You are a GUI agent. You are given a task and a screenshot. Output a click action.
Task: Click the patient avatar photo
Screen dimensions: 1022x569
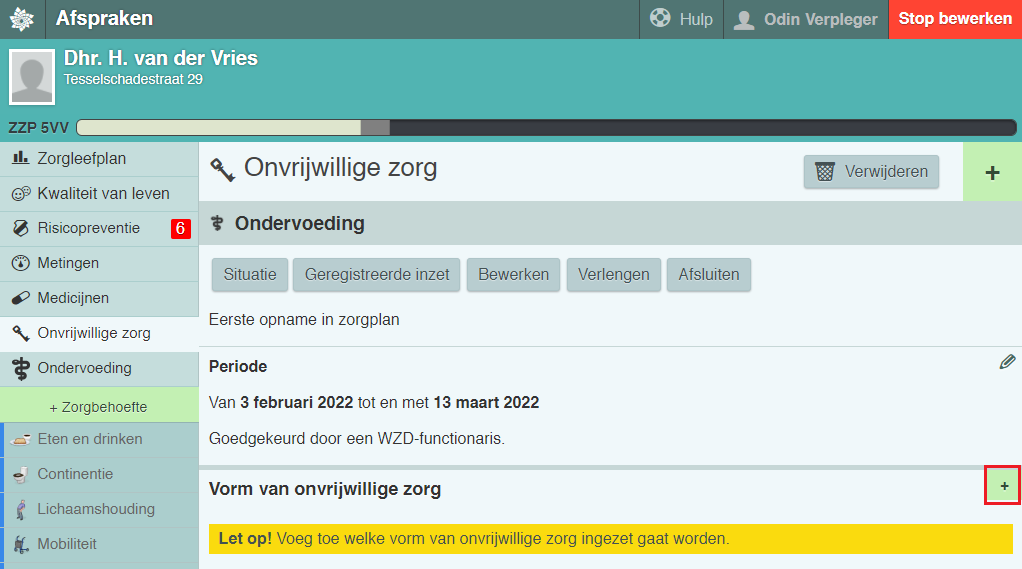click(x=32, y=77)
